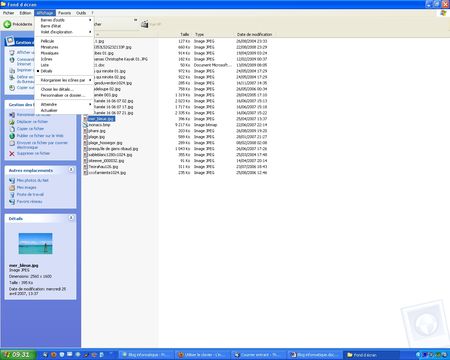This screenshot has width=450, height=360.
Task: Collapse the Autres emplacements panel chevron
Action: [71, 170]
